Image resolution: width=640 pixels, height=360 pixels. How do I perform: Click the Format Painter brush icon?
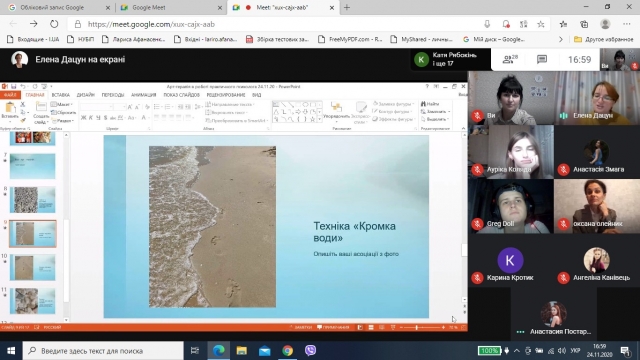pyautogui.click(x=22, y=120)
